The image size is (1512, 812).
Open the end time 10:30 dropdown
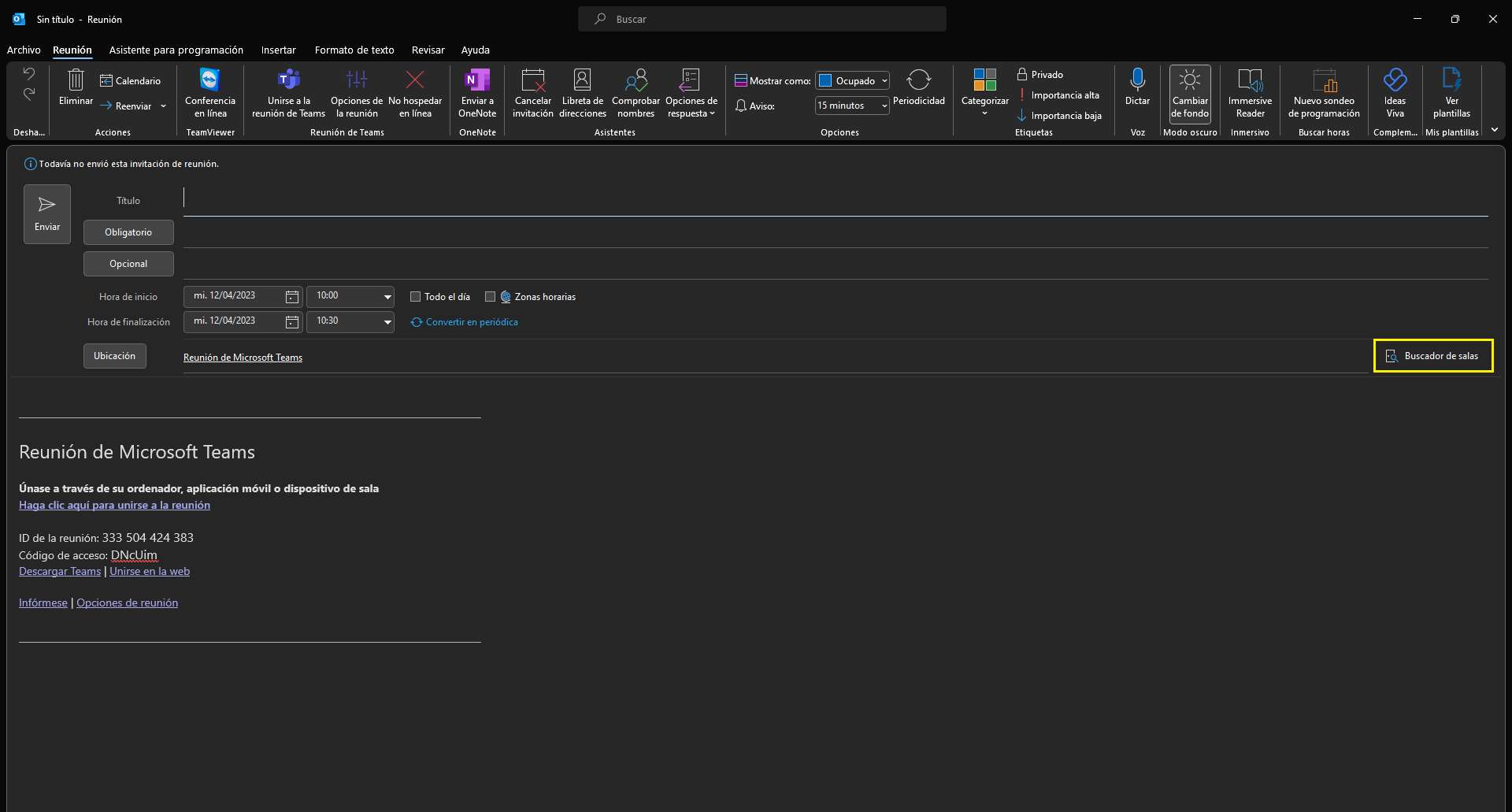(387, 322)
